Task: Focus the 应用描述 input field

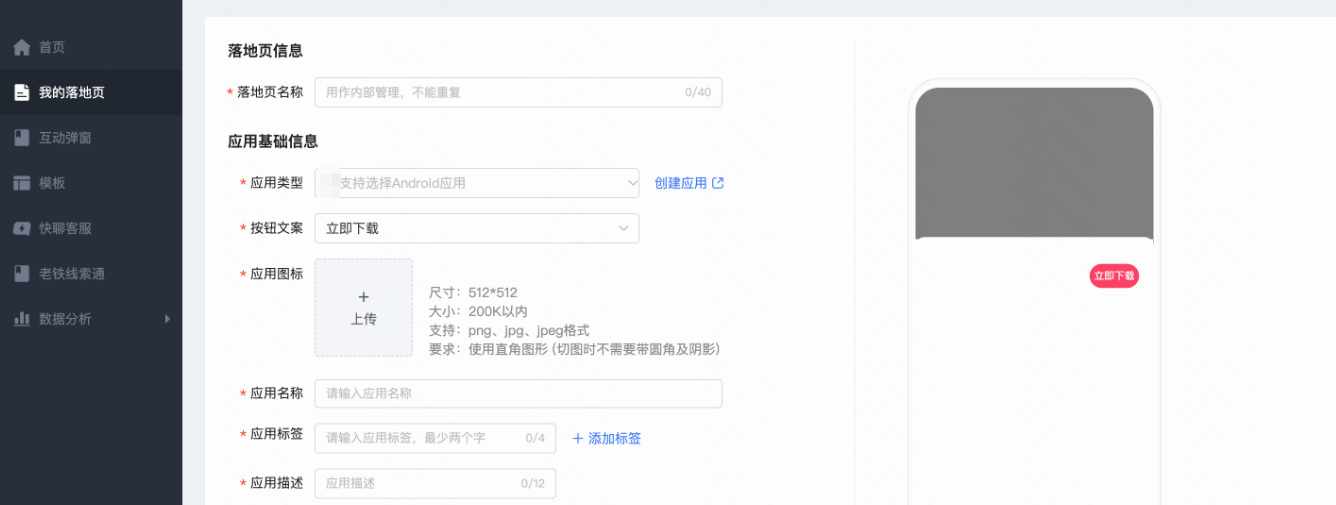Action: (435, 483)
